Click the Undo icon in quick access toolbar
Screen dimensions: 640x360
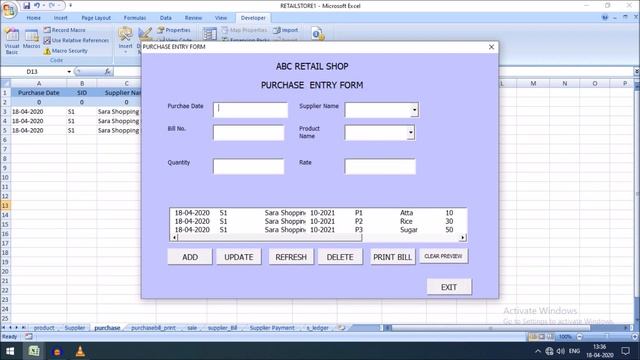[37, 6]
